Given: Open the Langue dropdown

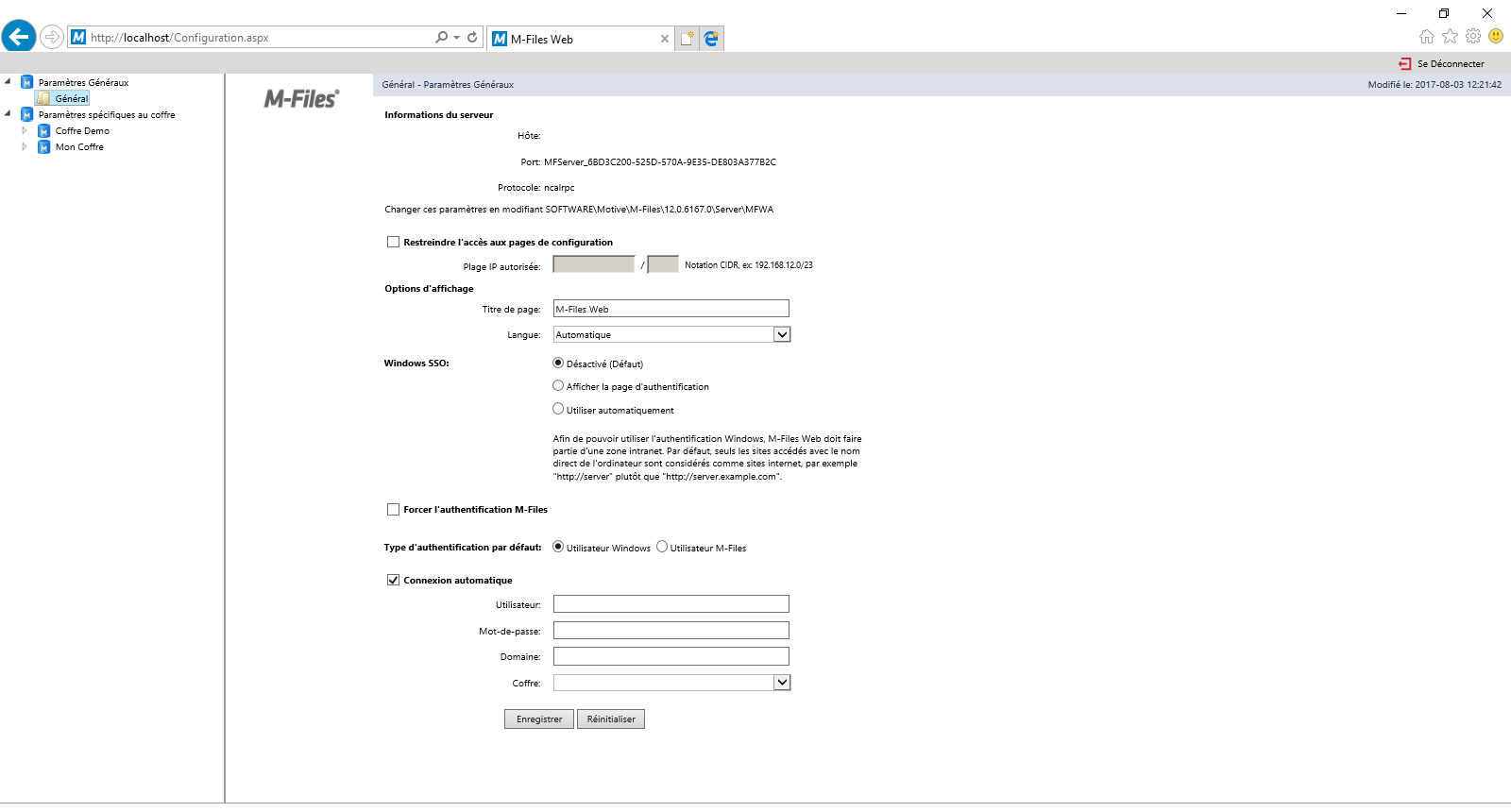Looking at the screenshot, I should (x=781, y=335).
